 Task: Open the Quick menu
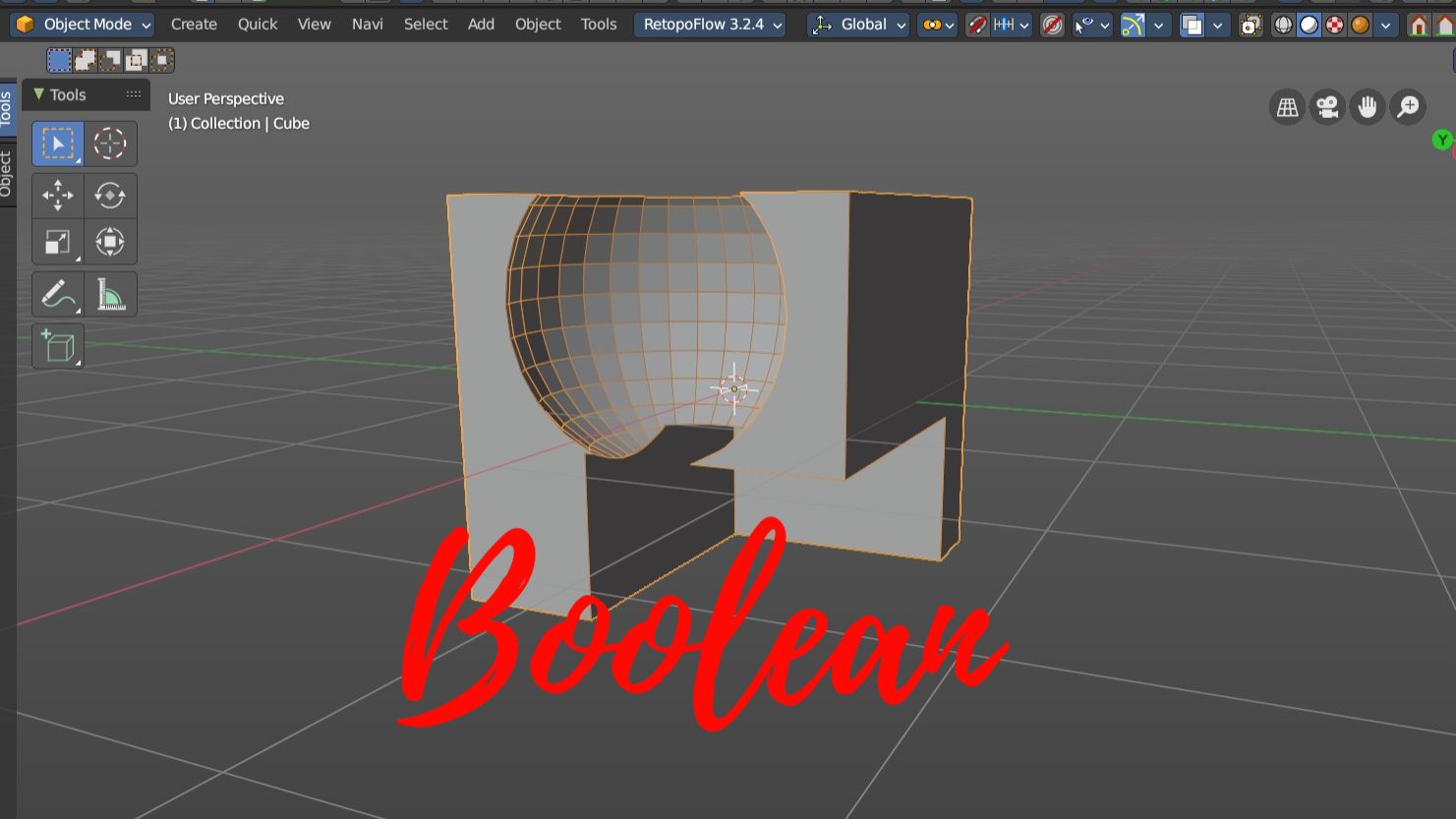coord(258,25)
